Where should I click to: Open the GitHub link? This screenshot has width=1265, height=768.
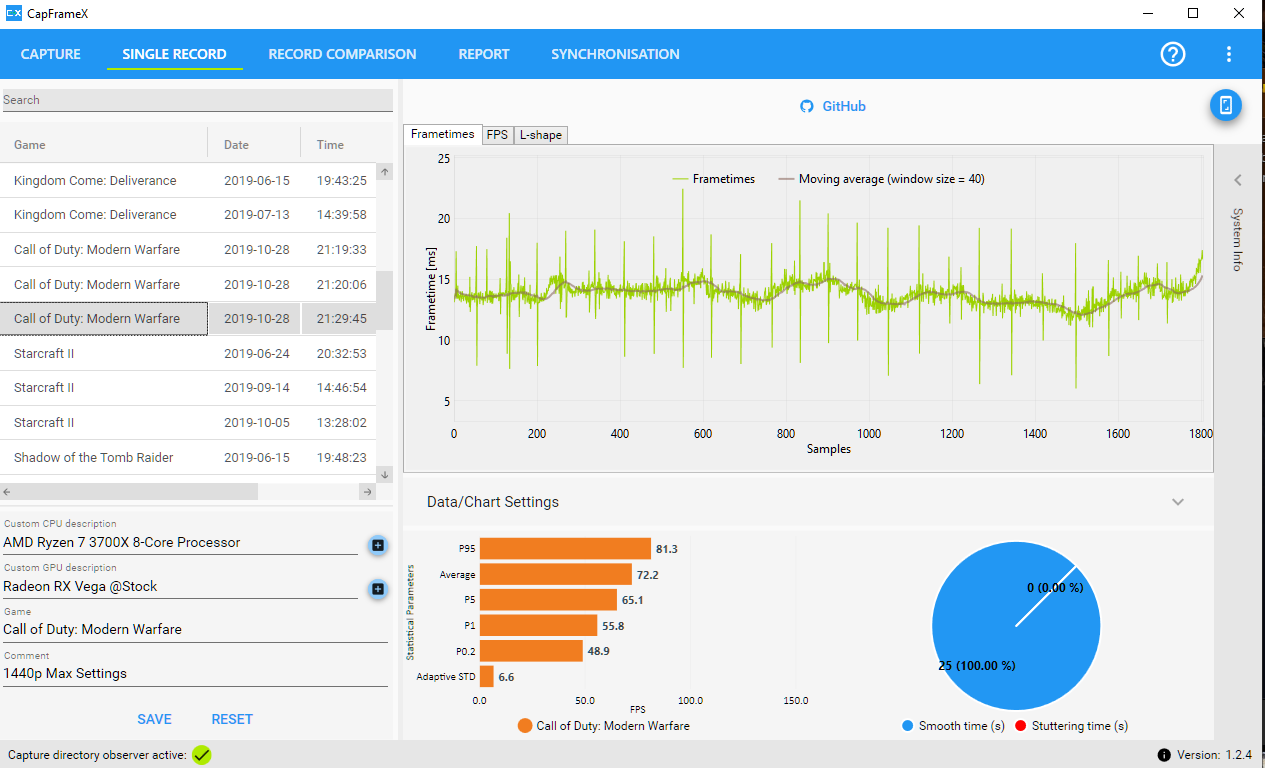(x=844, y=106)
